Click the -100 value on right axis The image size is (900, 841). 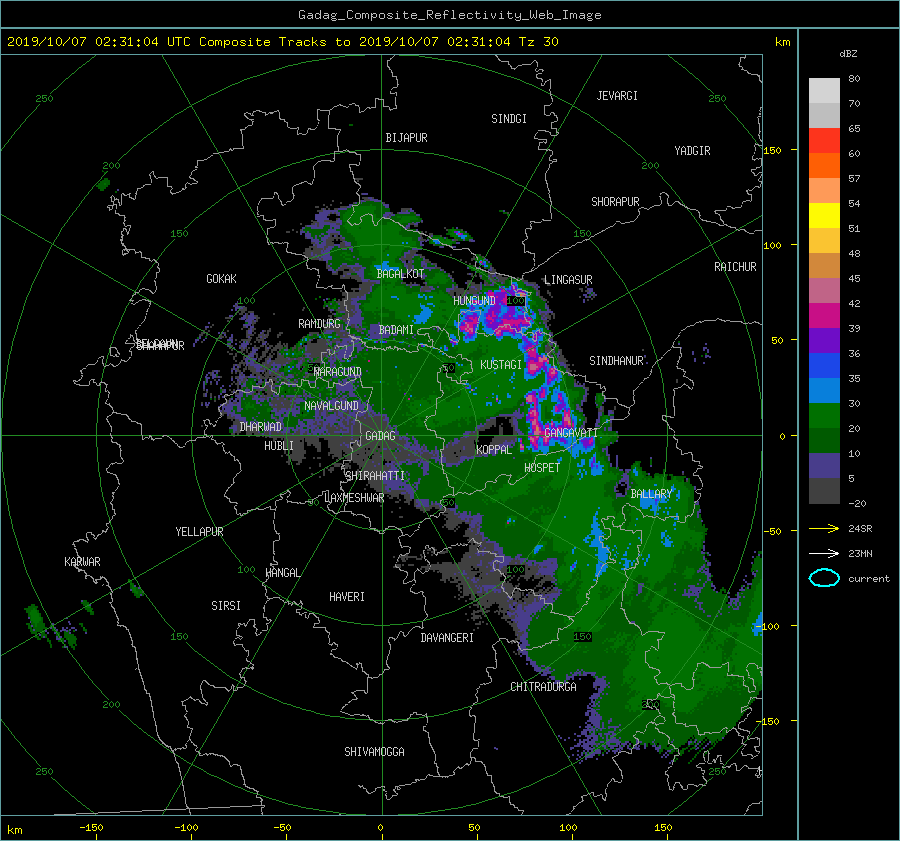770,626
